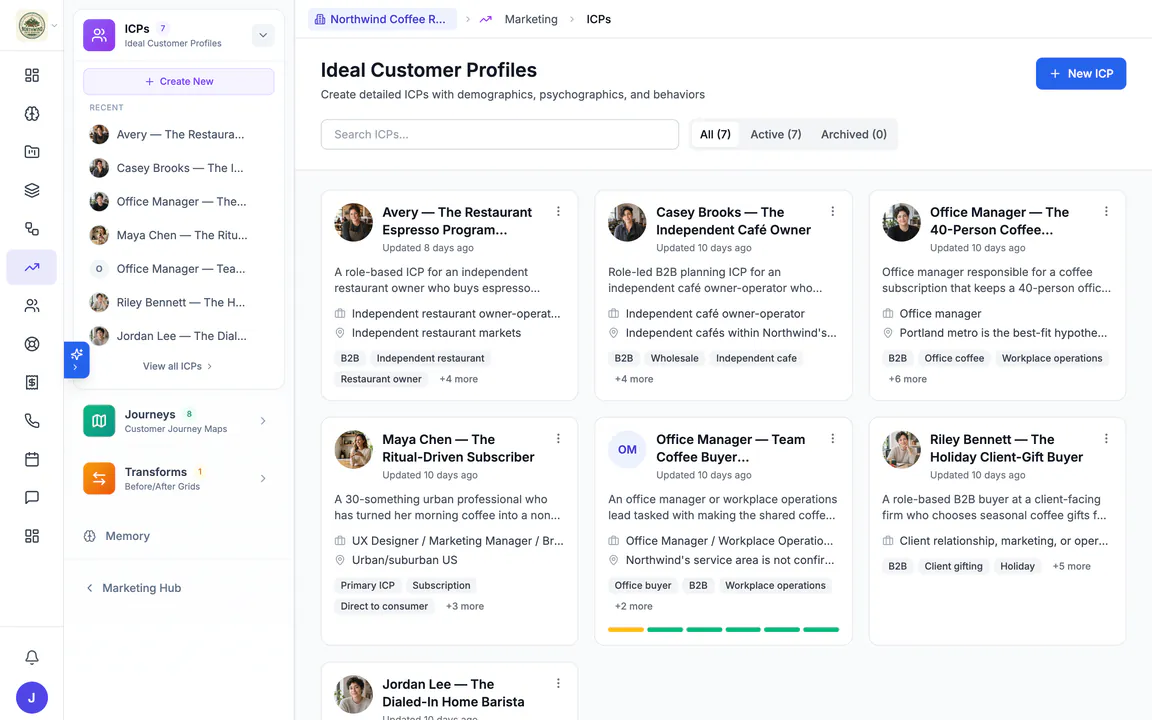The image size is (1152, 720).
Task: Open the people icon in left rail
Action: click(32, 306)
